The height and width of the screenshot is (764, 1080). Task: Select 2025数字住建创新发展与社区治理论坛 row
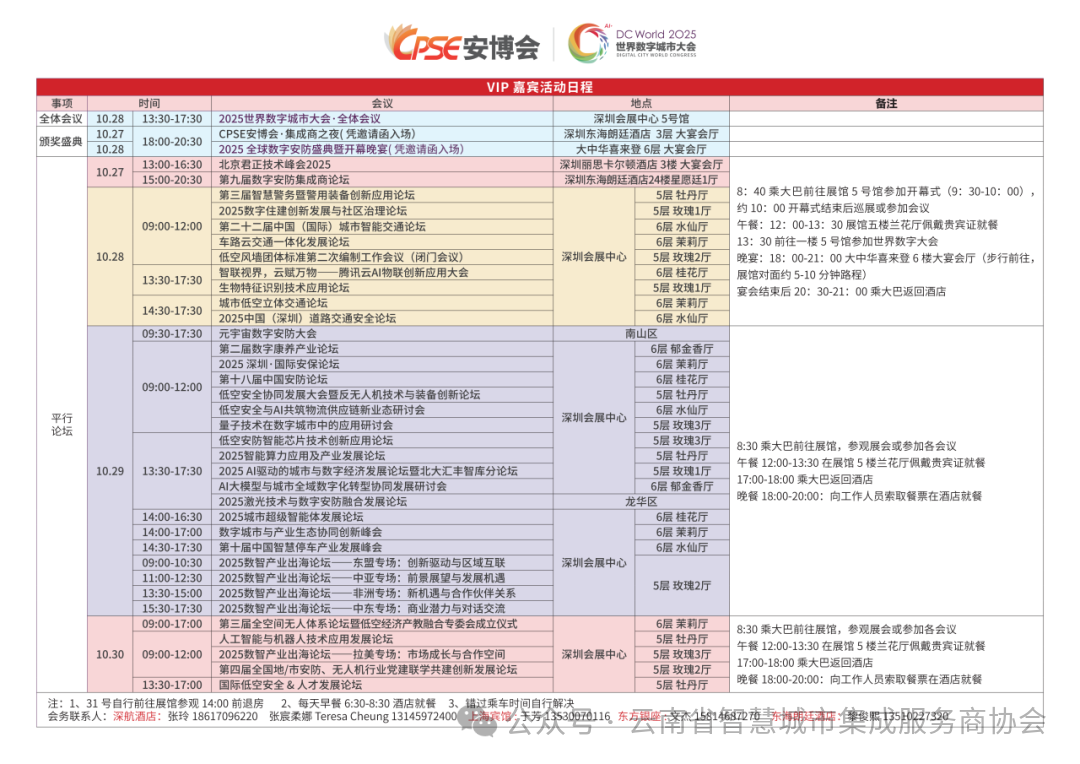coord(382,211)
